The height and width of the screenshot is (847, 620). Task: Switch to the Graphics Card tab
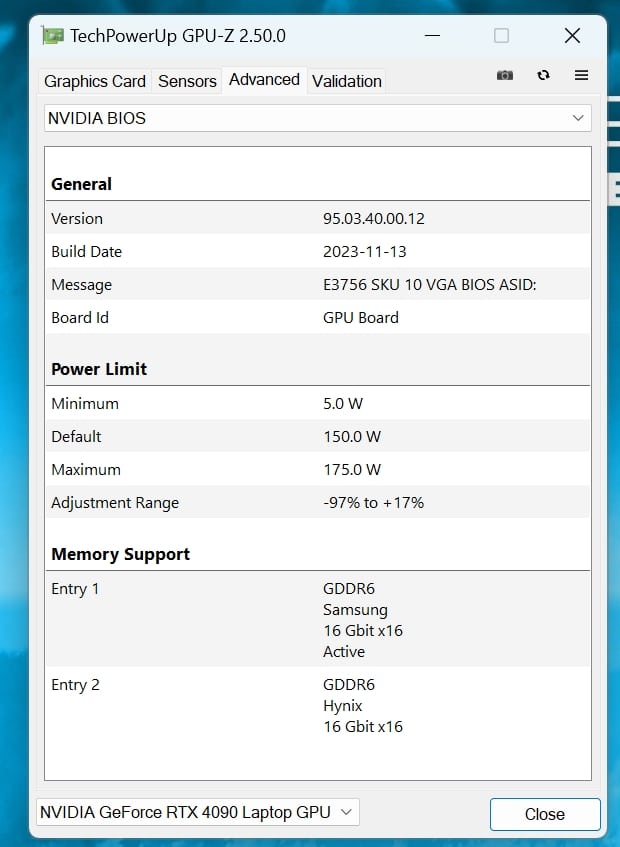click(x=95, y=81)
